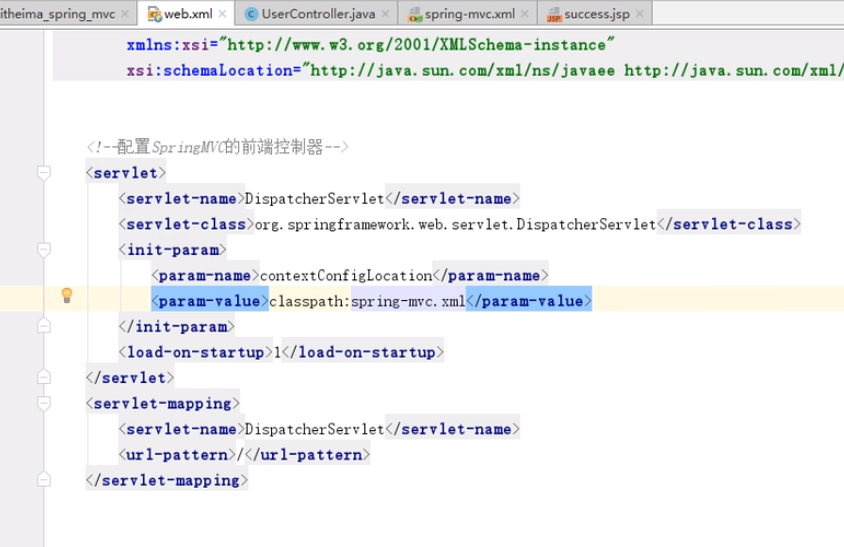Collapse the servlet-mapping opening fold marker
The image size is (844, 547).
(x=44, y=403)
